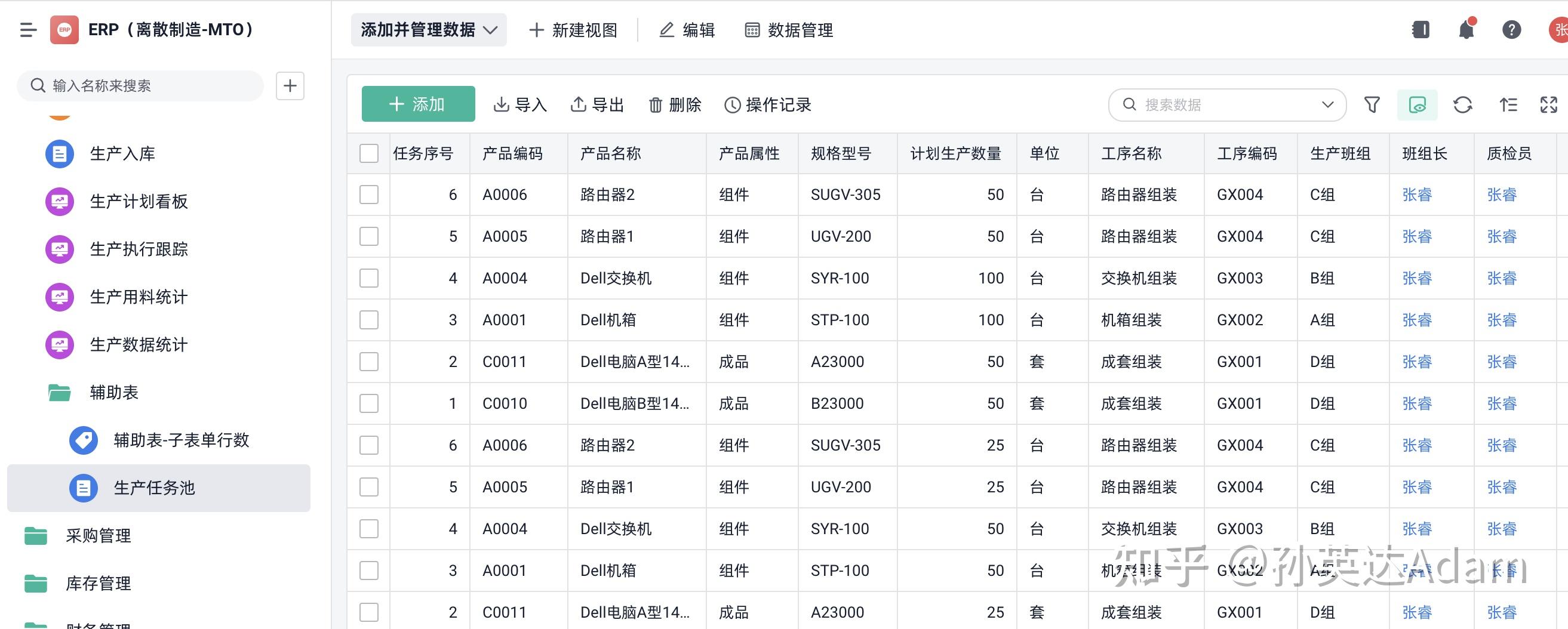Viewport: 1568px width, 629px height.
Task: Click 班组长 张睿 link in first row
Action: pos(1417,195)
